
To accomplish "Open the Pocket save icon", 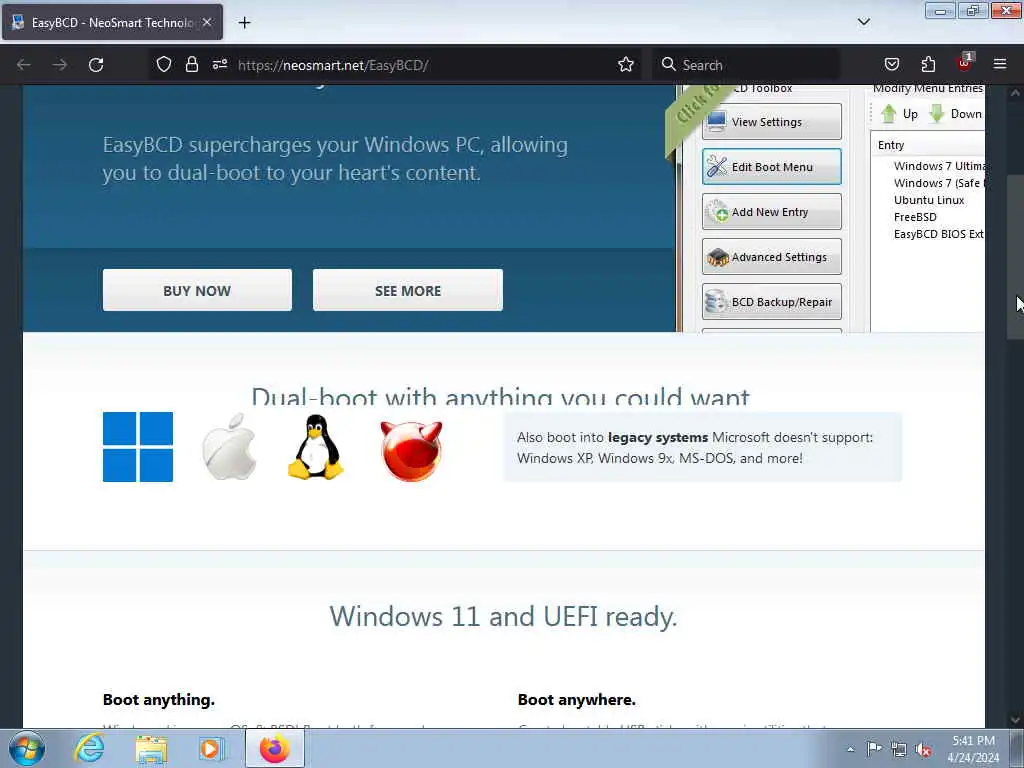I will tap(891, 65).
